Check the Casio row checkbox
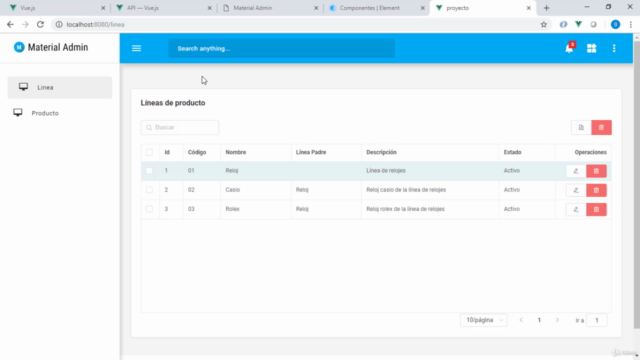The width and height of the screenshot is (640, 360). [x=149, y=190]
